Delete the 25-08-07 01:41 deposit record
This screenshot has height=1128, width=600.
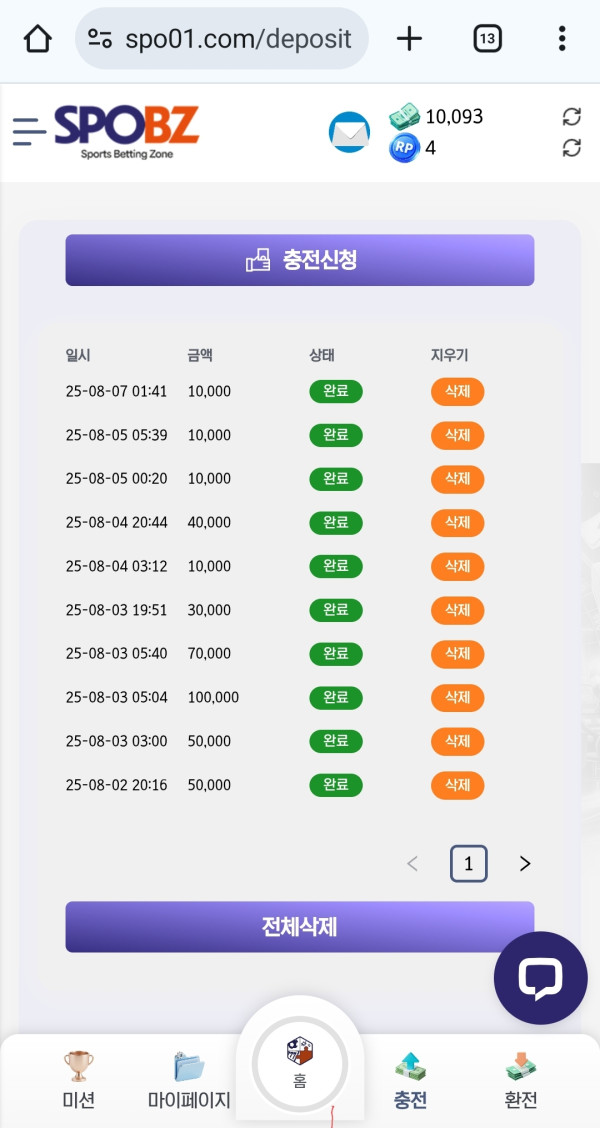click(457, 391)
